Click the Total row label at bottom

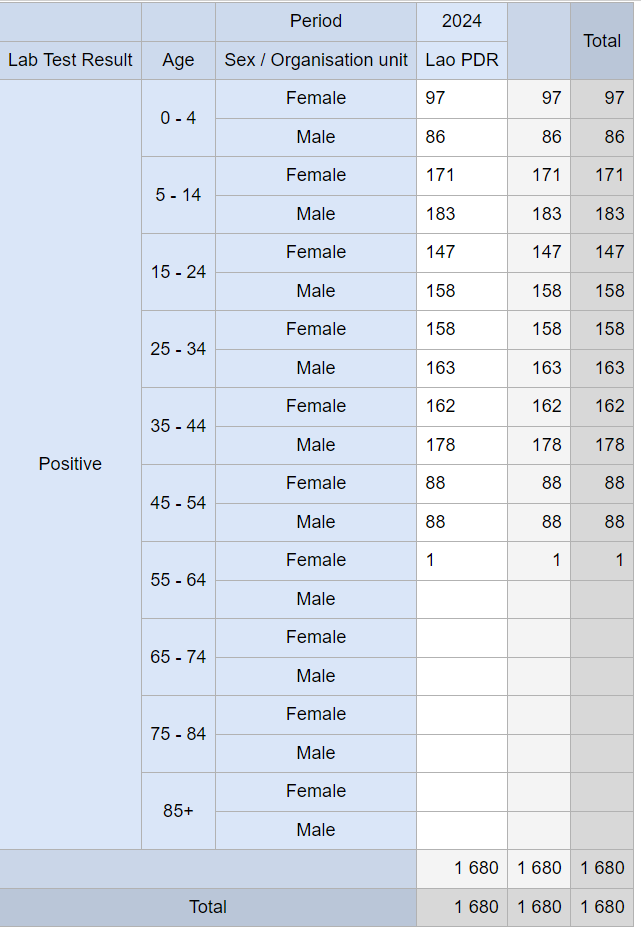tap(208, 907)
